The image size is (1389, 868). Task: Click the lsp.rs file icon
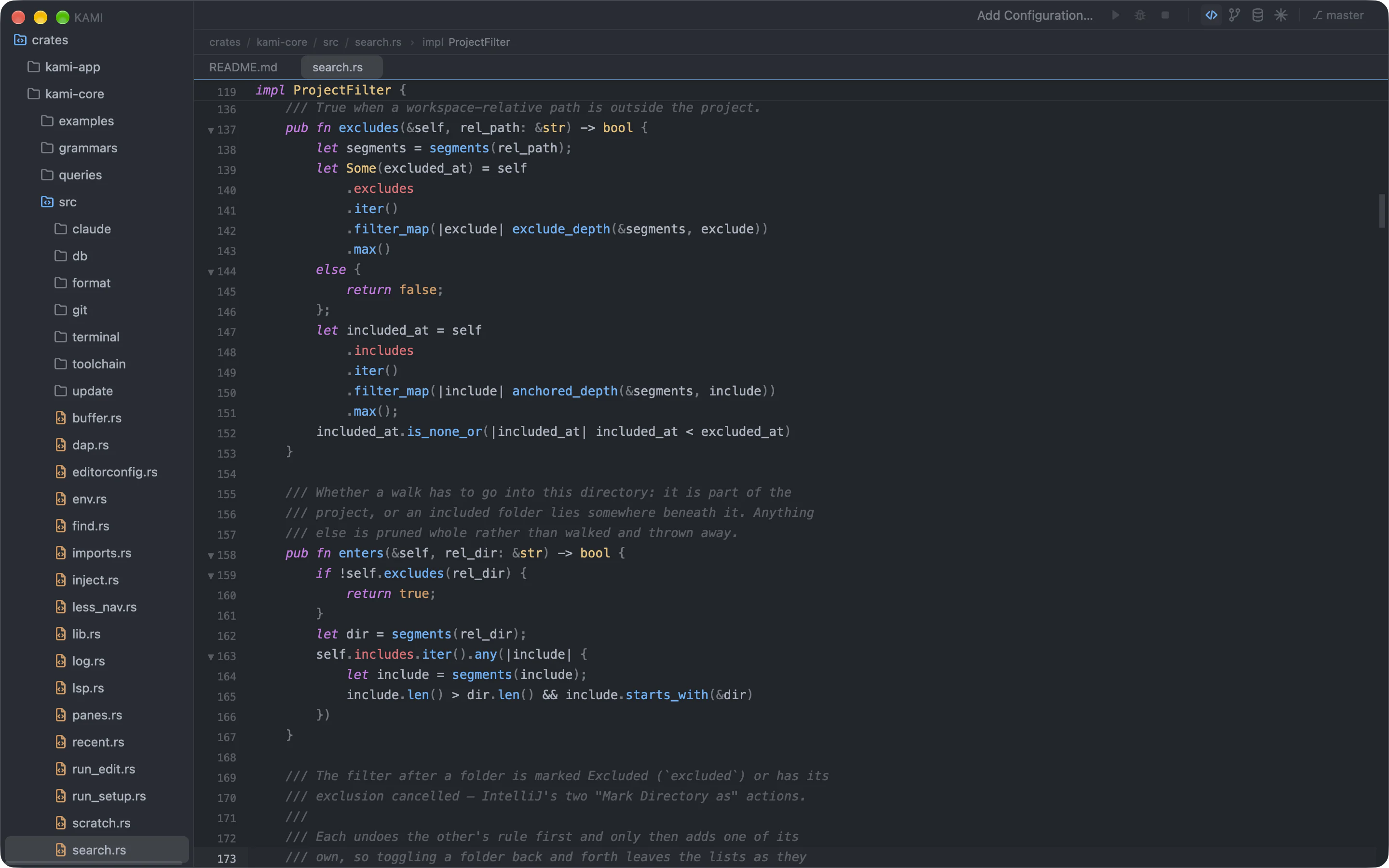click(x=61, y=687)
